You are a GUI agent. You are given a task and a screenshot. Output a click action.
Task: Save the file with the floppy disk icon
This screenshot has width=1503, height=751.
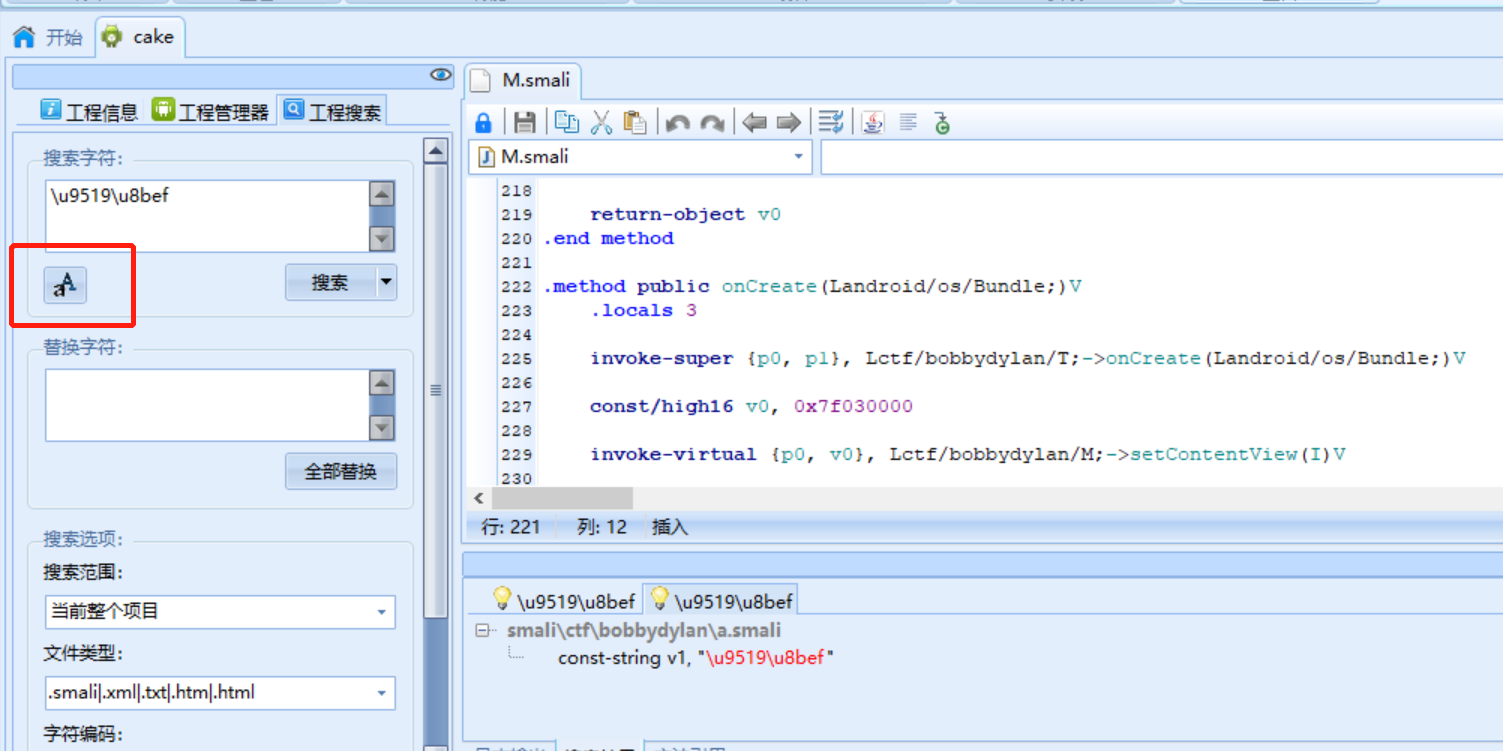[x=525, y=122]
